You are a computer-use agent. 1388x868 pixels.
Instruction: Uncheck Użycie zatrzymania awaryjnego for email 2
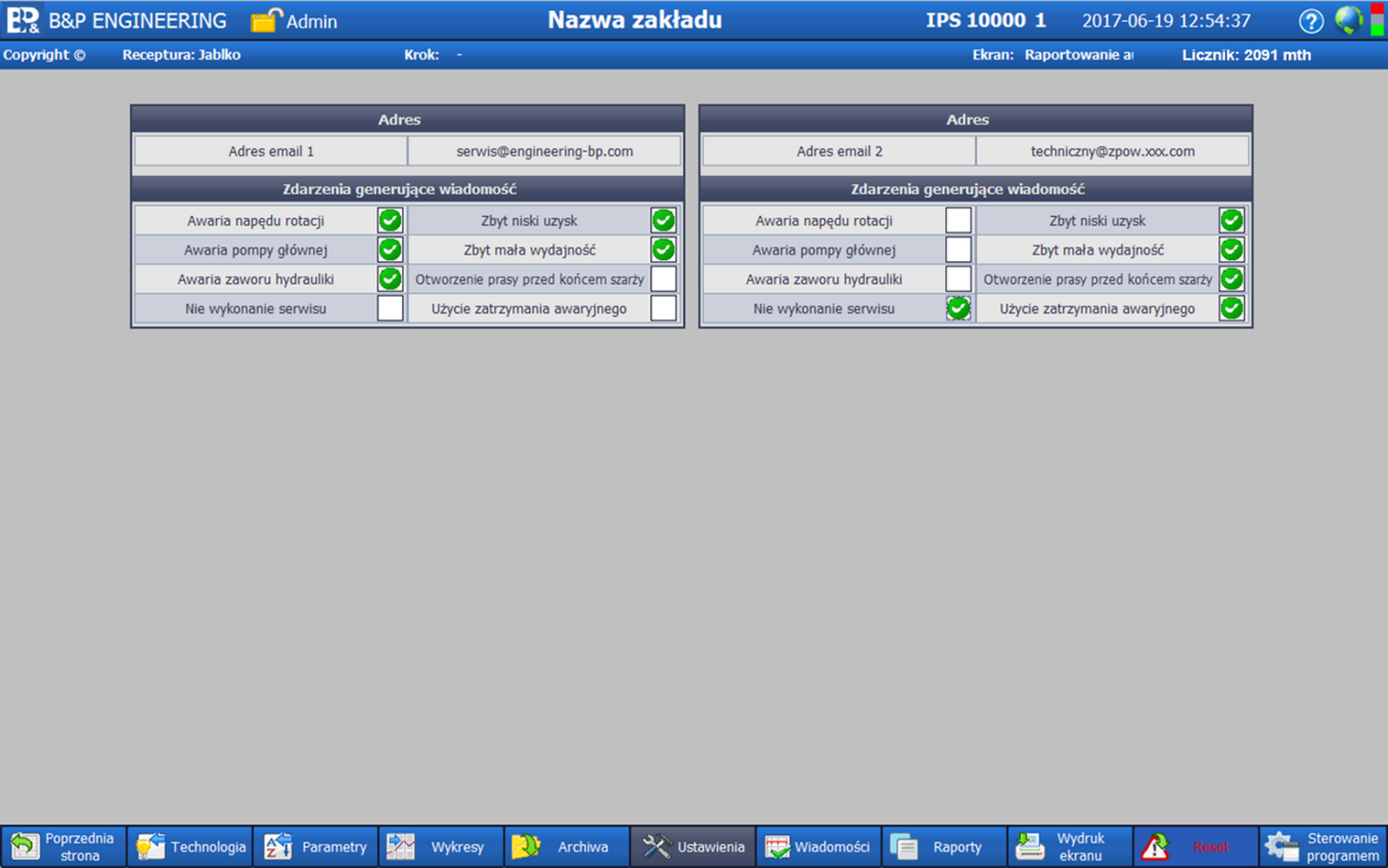click(1231, 308)
